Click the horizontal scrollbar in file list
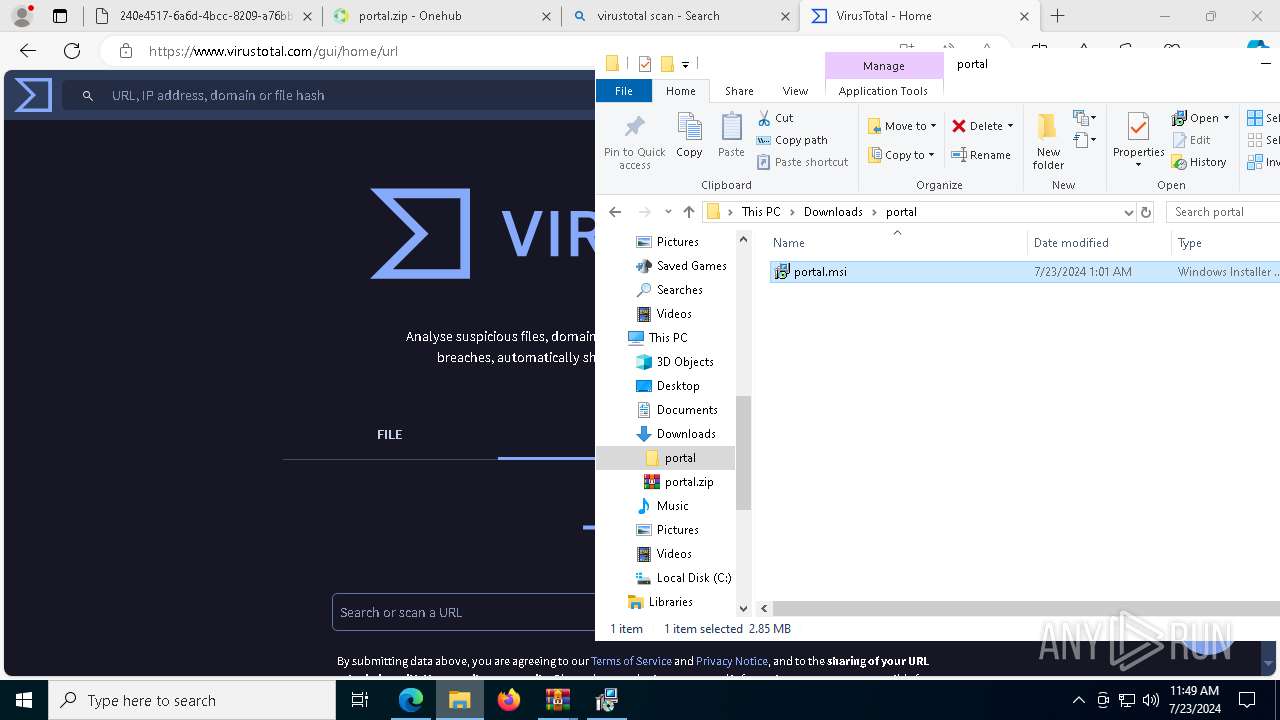The width and height of the screenshot is (1280, 720). coord(1026,608)
